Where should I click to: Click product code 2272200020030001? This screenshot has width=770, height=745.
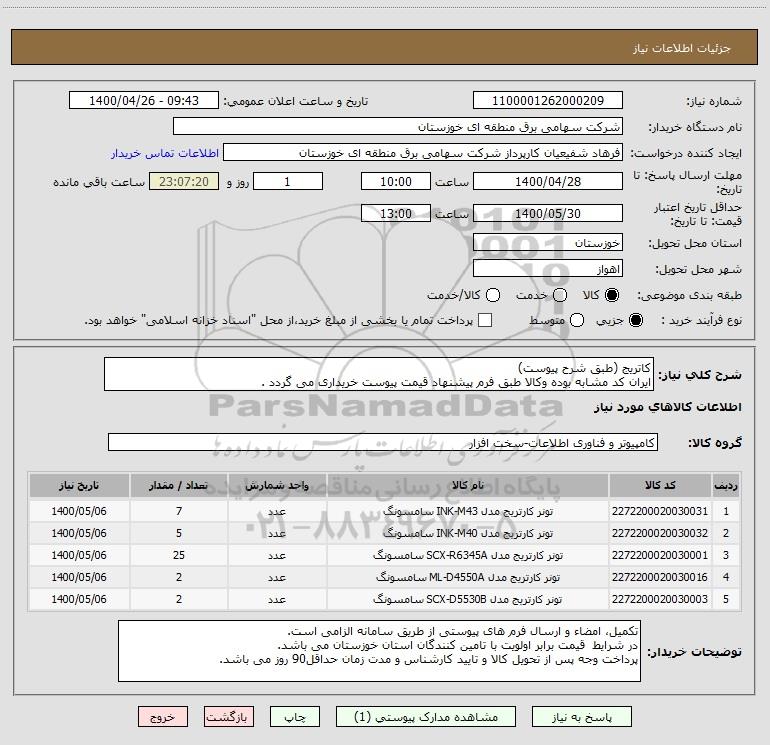click(x=660, y=555)
